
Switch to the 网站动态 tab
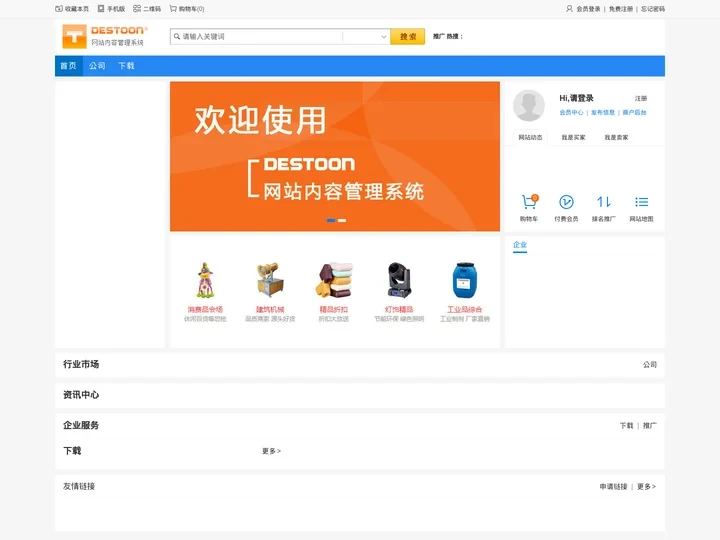coord(530,137)
